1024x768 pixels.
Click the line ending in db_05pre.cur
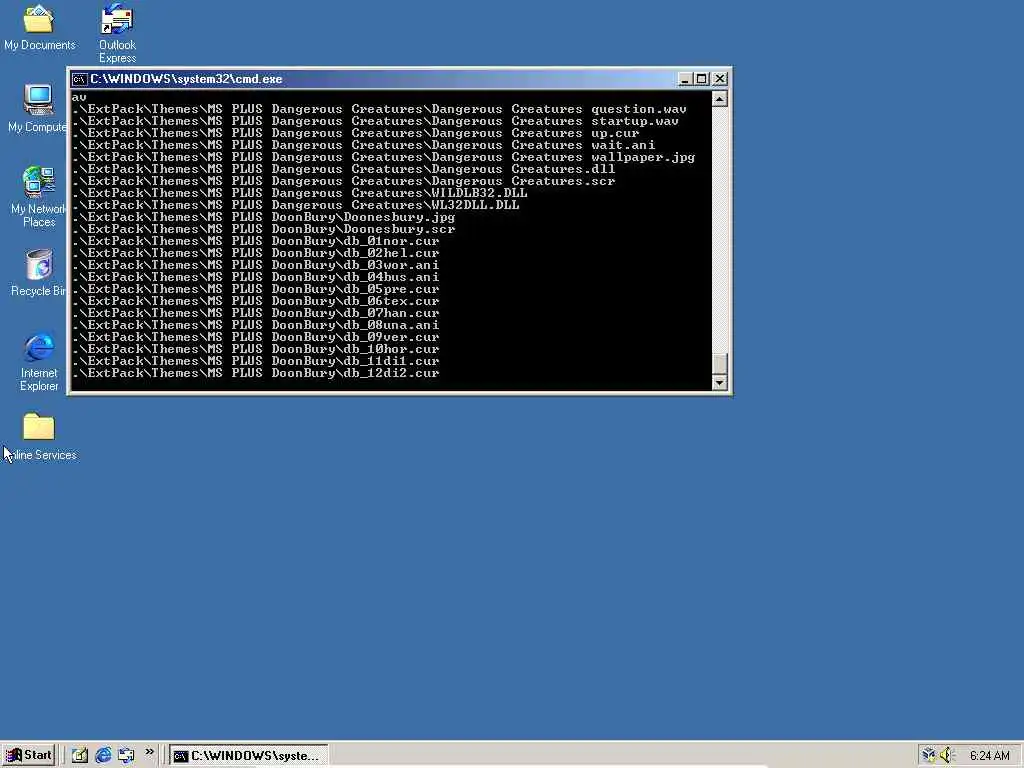tap(255, 289)
